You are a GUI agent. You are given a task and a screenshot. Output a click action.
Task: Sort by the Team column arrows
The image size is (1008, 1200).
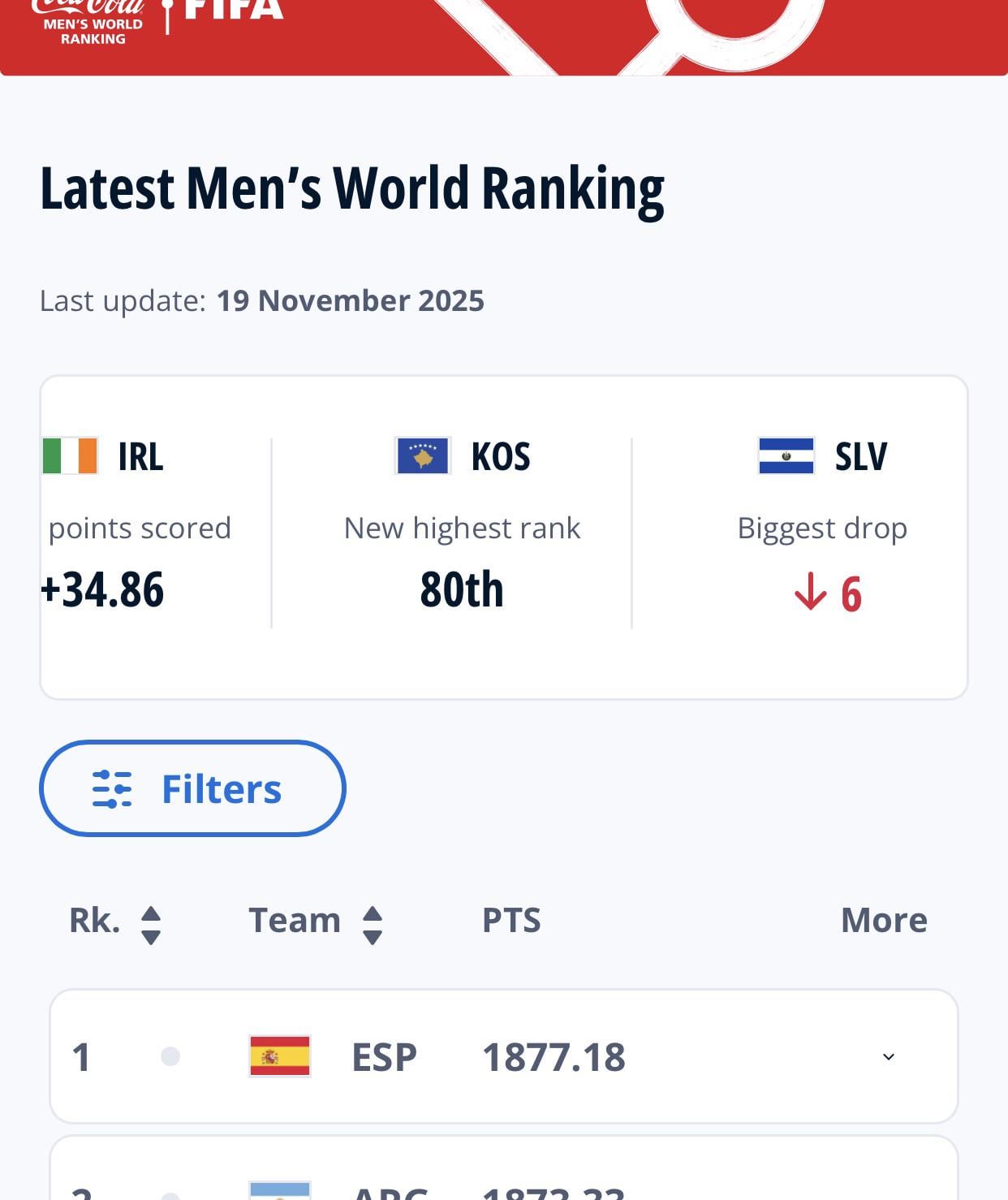[373, 925]
